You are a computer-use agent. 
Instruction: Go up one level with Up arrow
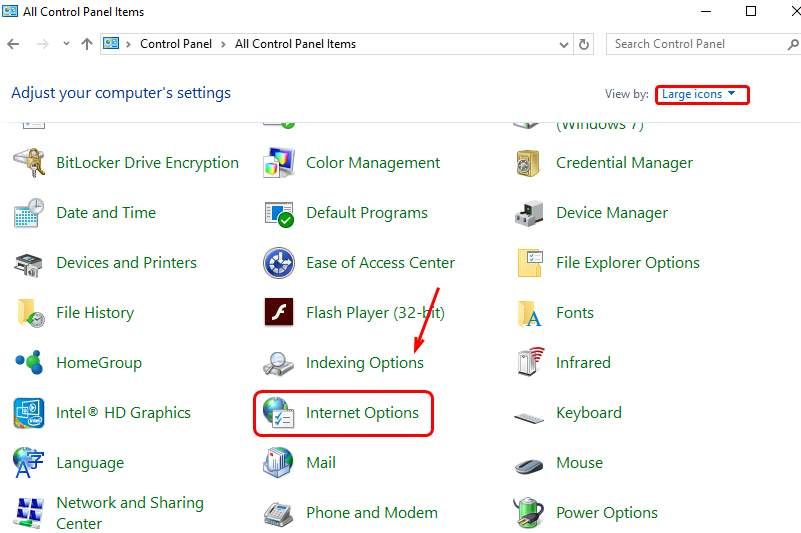(87, 44)
